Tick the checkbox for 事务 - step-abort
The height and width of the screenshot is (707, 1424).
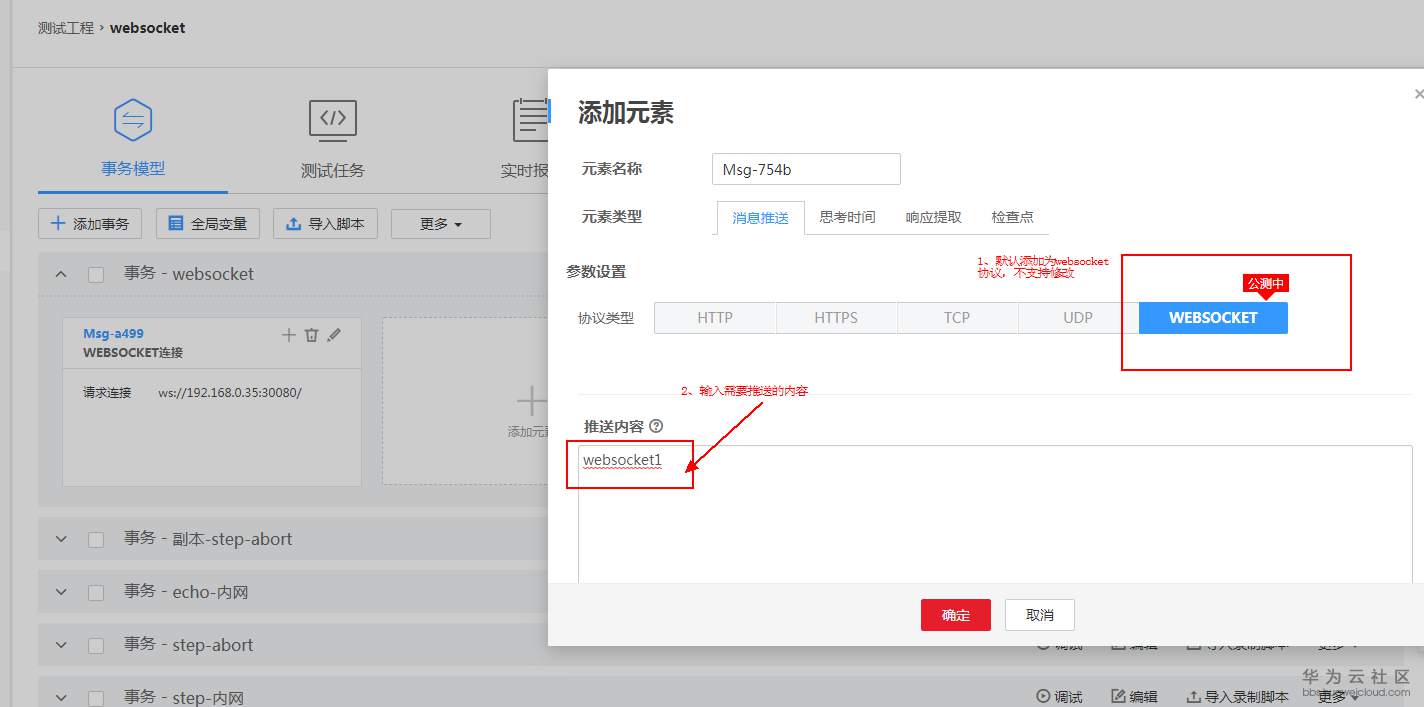96,646
